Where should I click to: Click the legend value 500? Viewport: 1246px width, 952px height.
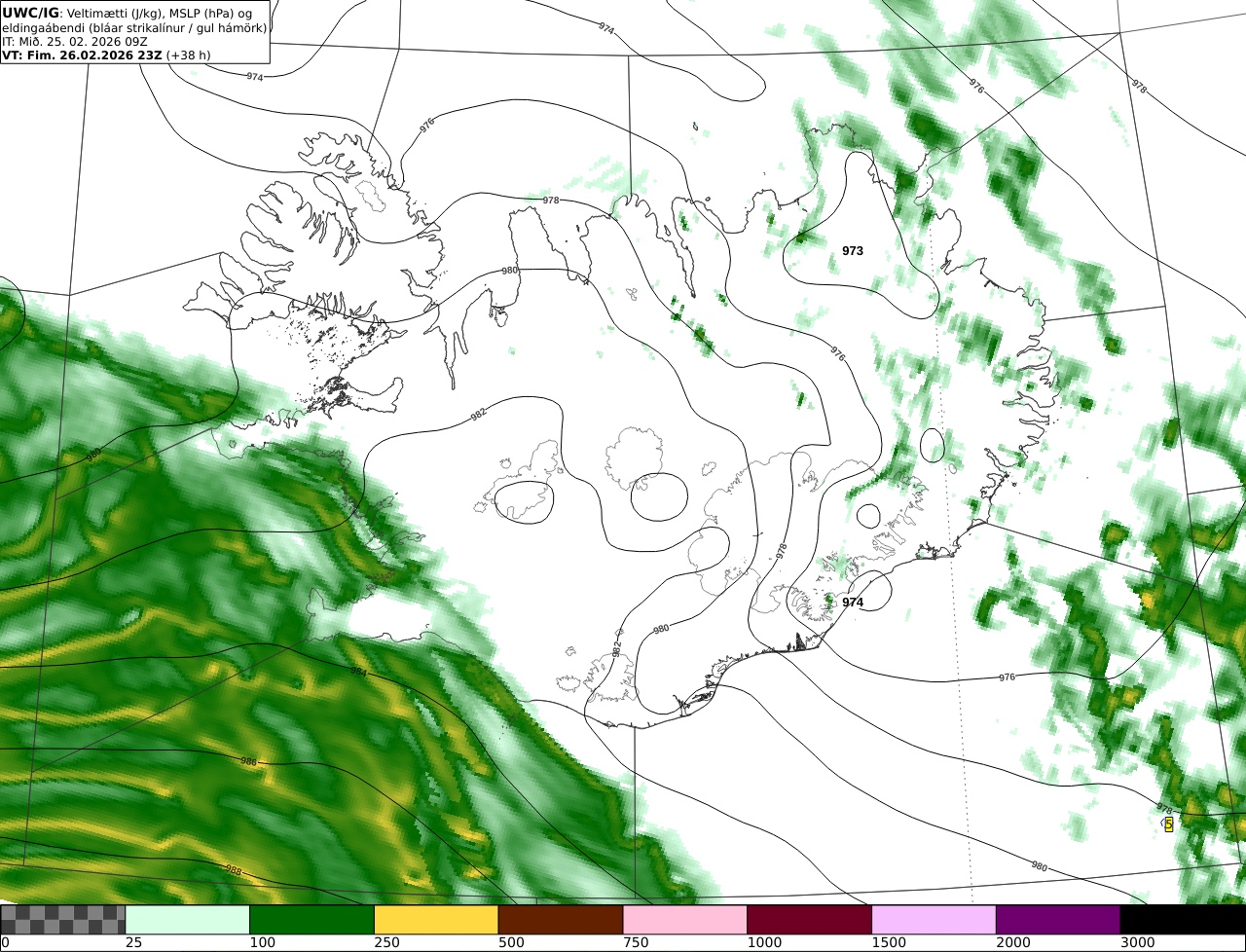click(510, 943)
